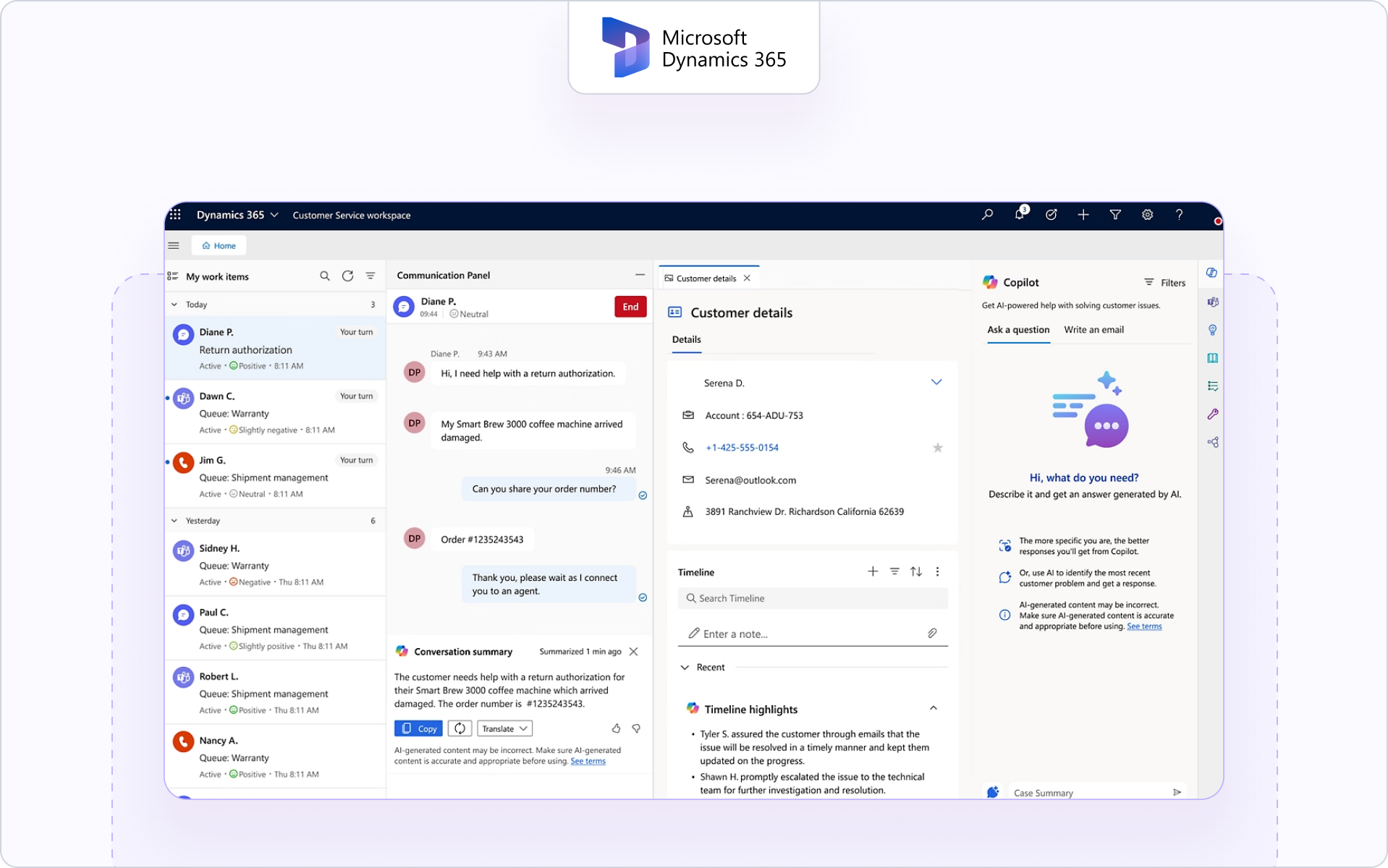Open knowledge book icon in side rail
Screen dimensions: 1388x868
click(x=1212, y=358)
